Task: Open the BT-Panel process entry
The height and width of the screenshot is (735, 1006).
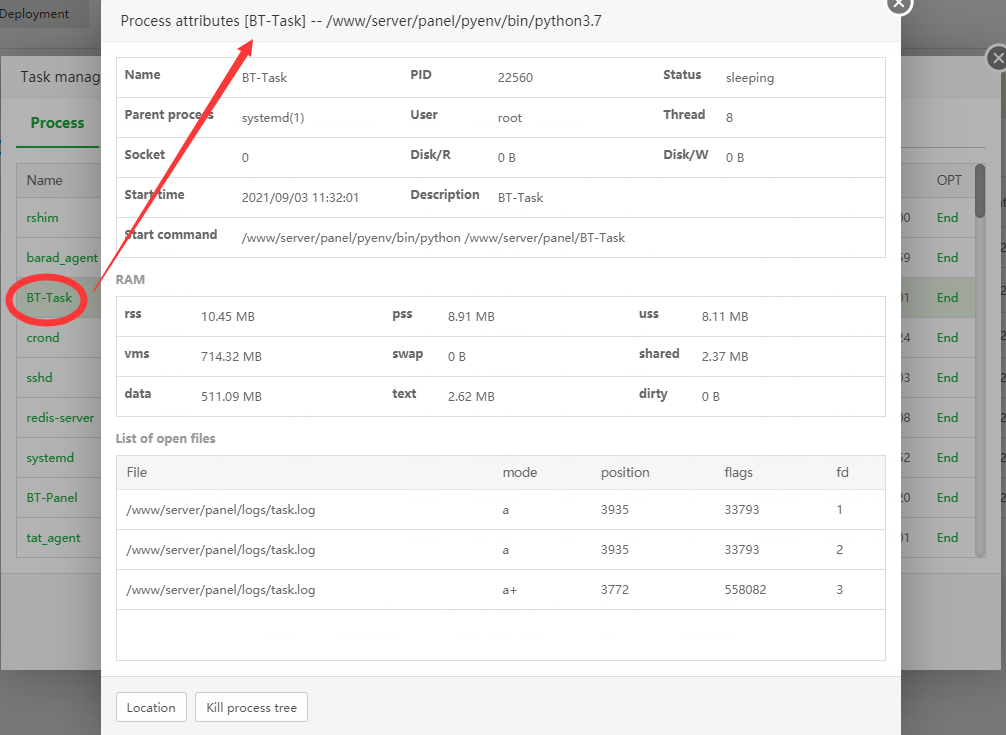Action: pyautogui.click(x=52, y=498)
